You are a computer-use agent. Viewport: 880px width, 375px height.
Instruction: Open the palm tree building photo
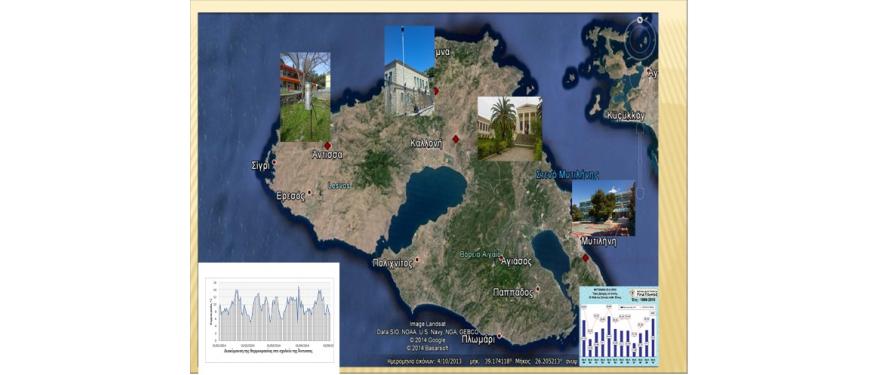tap(509, 129)
